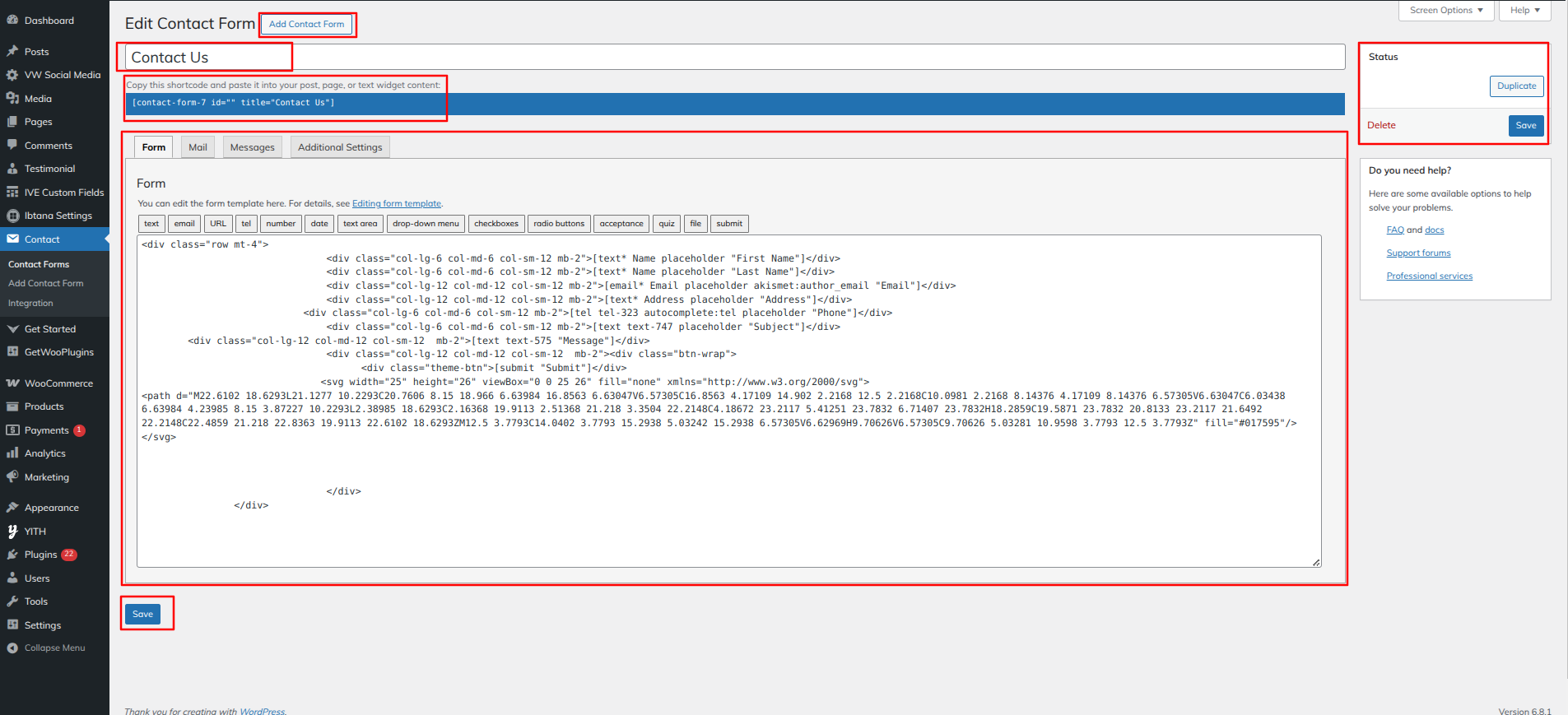Click the Appearance paintbrush icon

click(x=12, y=508)
